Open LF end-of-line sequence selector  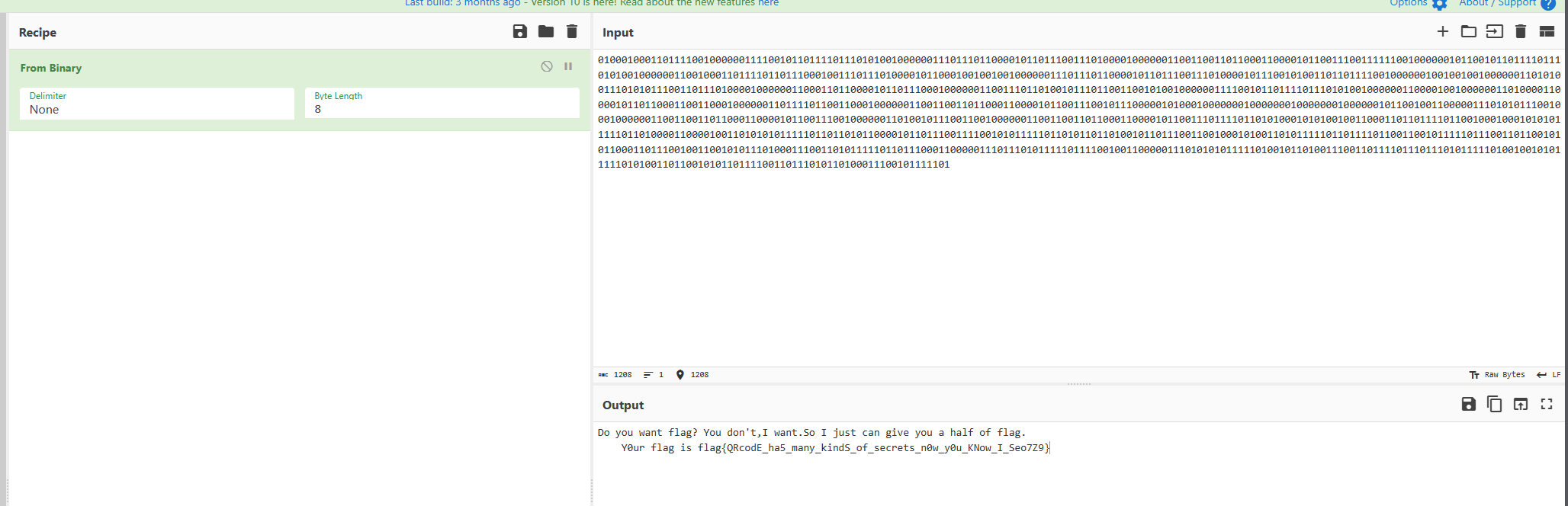click(x=1548, y=375)
